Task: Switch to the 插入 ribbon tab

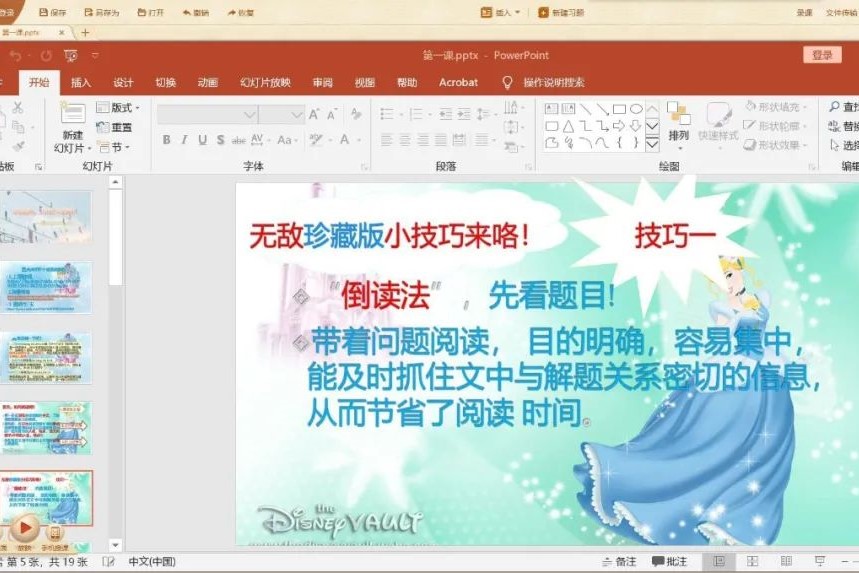Action: [81, 83]
